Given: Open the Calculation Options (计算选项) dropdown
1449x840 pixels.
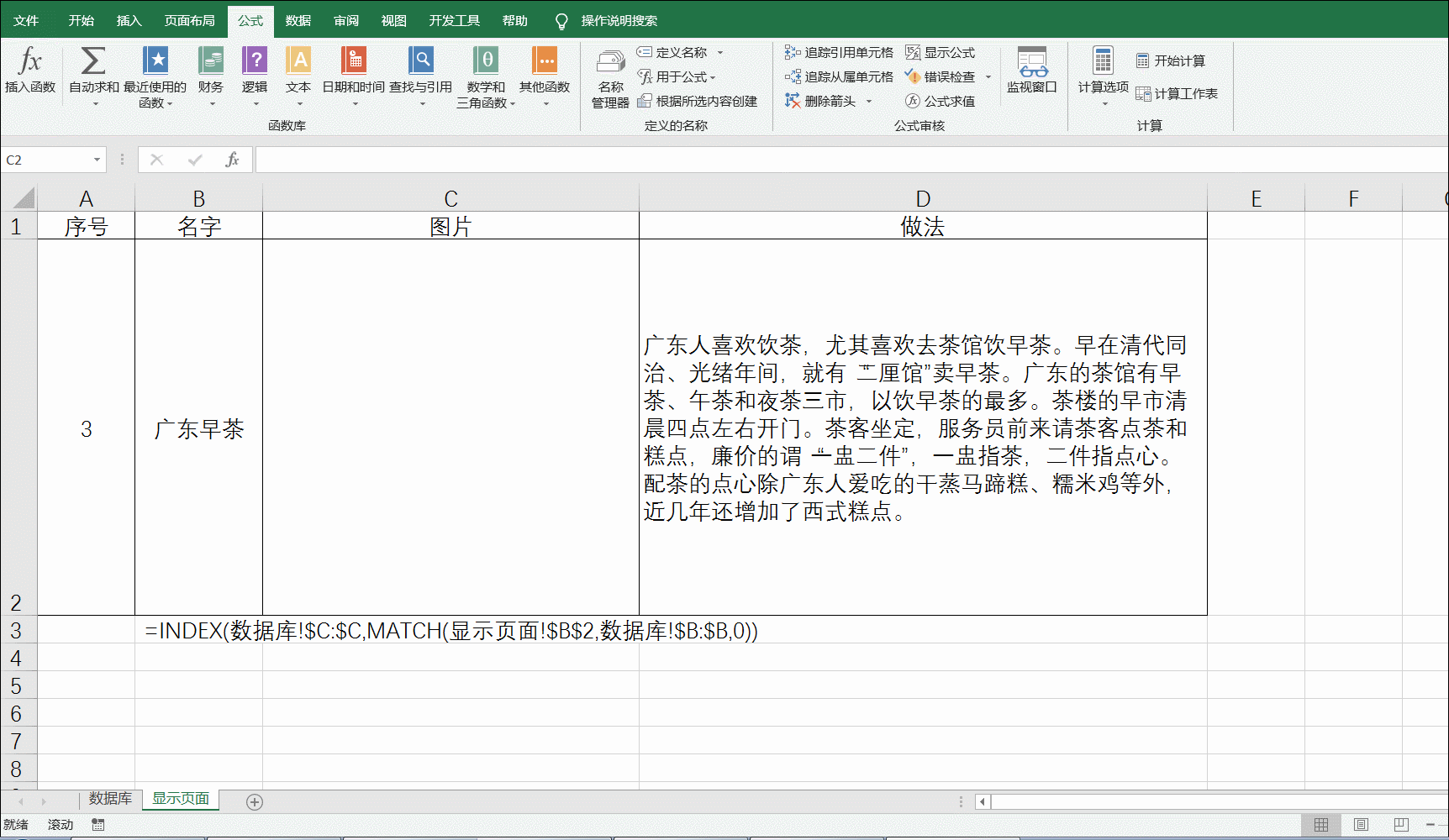Looking at the screenshot, I should [x=1103, y=77].
